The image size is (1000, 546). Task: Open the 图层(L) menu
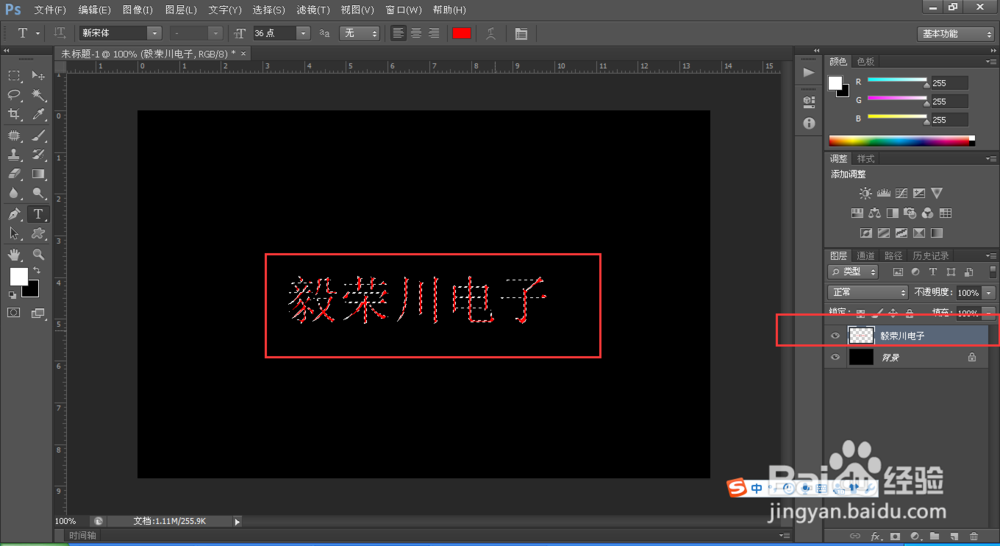pos(180,10)
